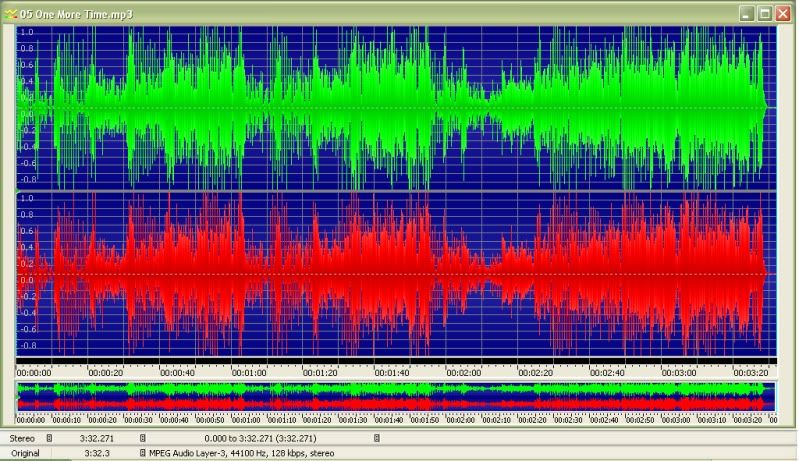Image resolution: width=799 pixels, height=461 pixels.
Task: Click 00:01:20 on the main time ruler
Action: (x=320, y=373)
